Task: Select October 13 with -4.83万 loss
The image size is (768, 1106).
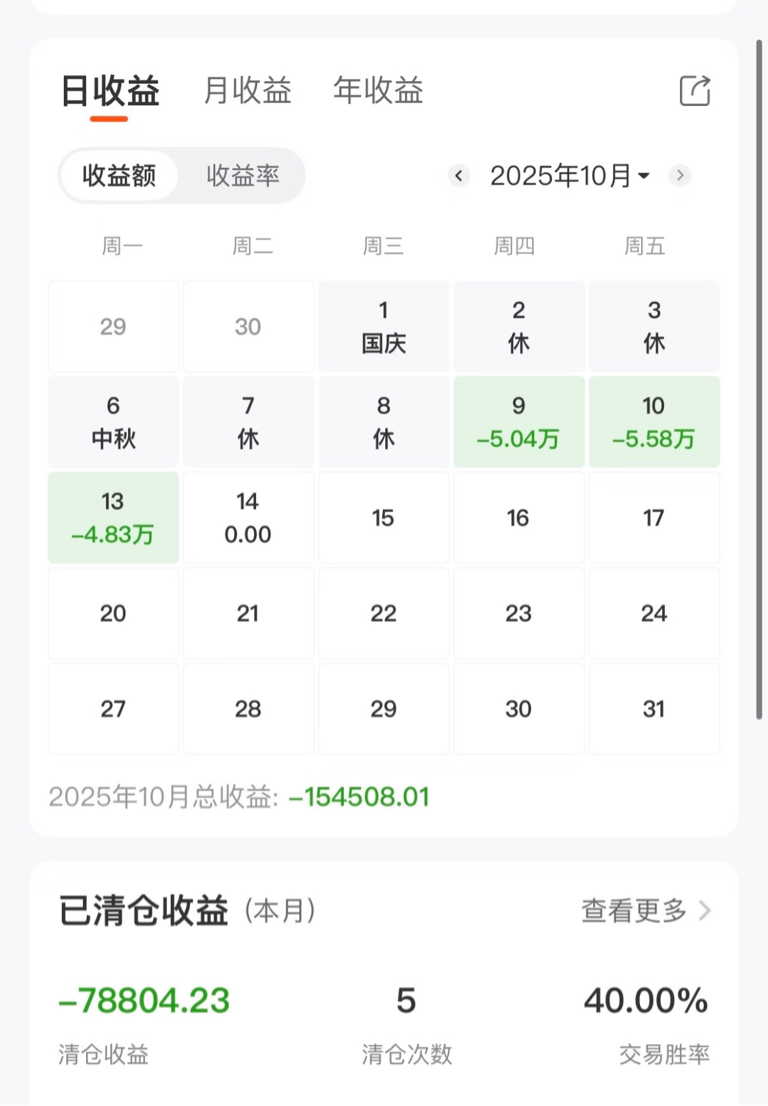Action: coord(113,518)
